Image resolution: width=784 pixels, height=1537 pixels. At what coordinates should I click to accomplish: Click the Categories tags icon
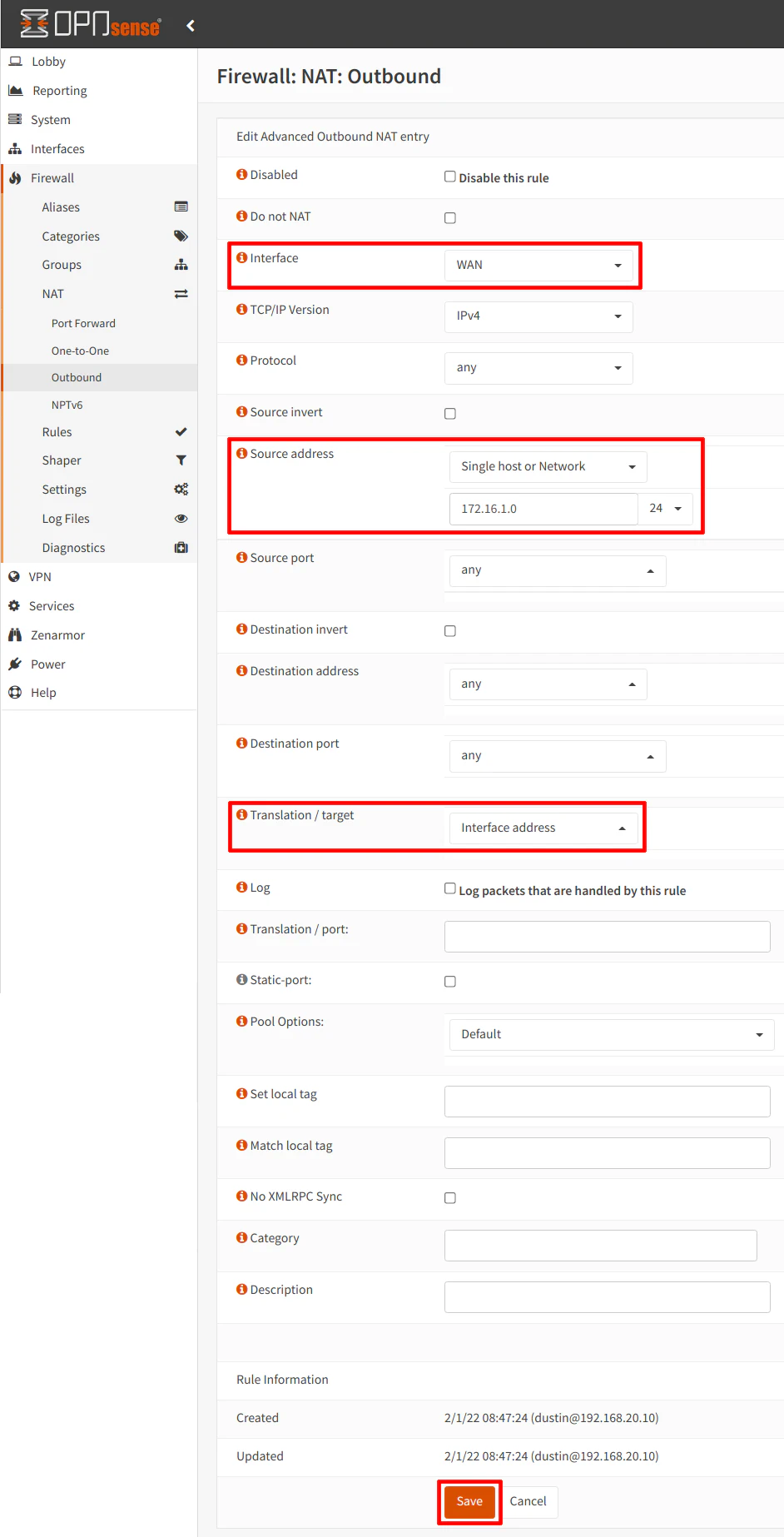click(181, 236)
